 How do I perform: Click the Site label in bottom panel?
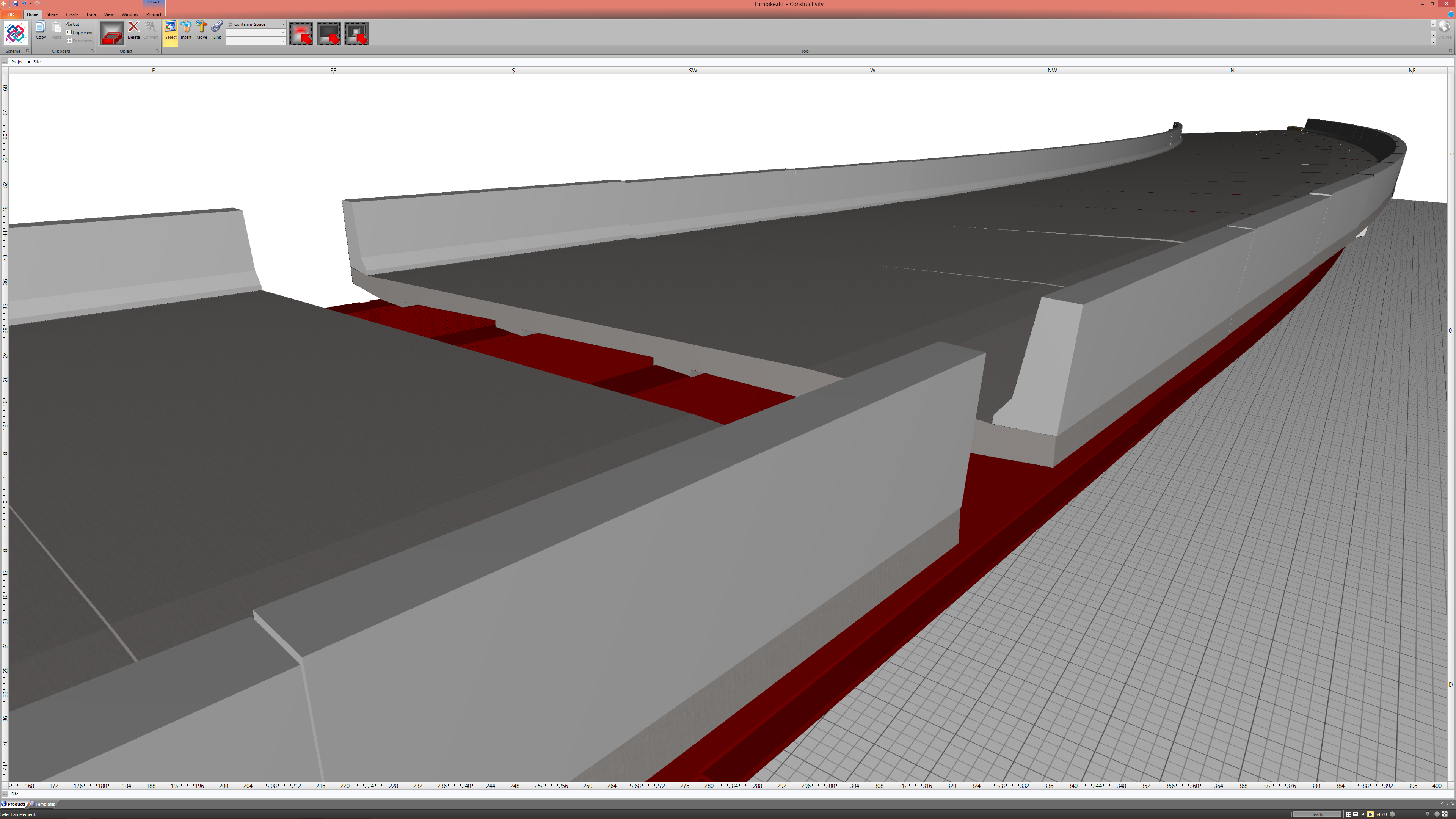[x=15, y=794]
